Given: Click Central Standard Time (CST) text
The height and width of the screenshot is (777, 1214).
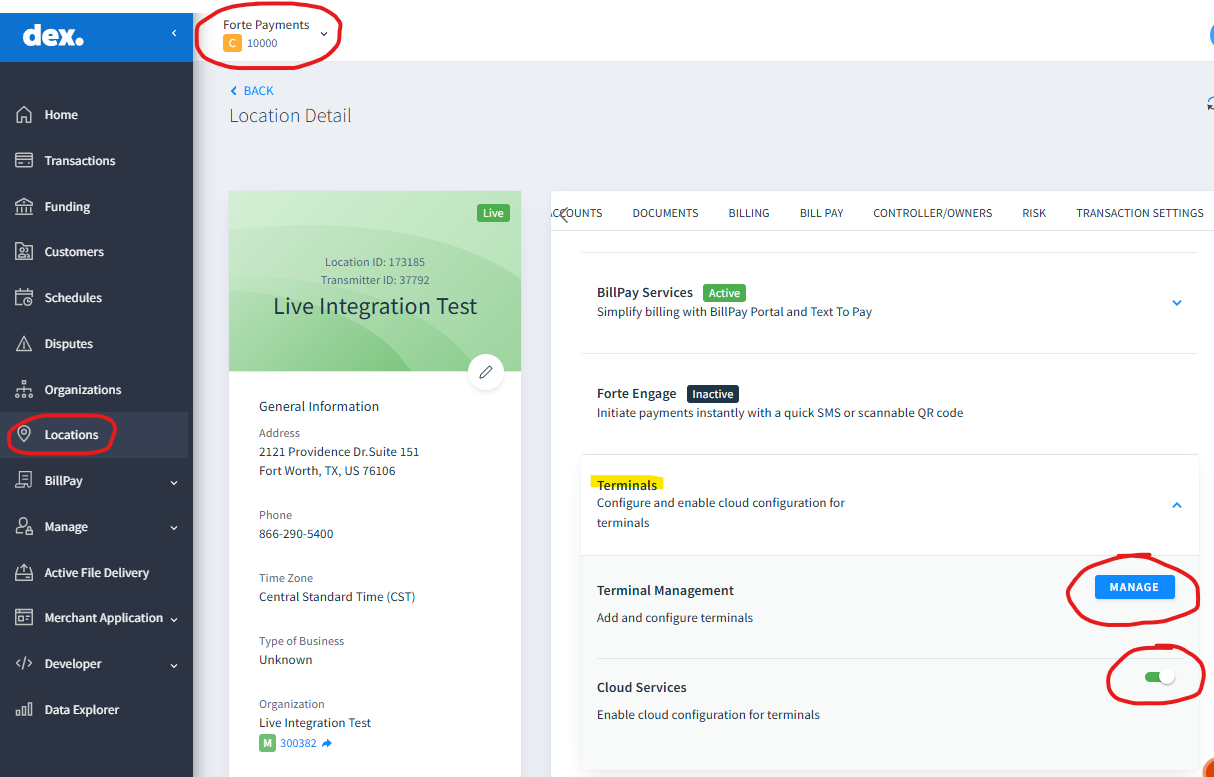Looking at the screenshot, I should coord(337,597).
